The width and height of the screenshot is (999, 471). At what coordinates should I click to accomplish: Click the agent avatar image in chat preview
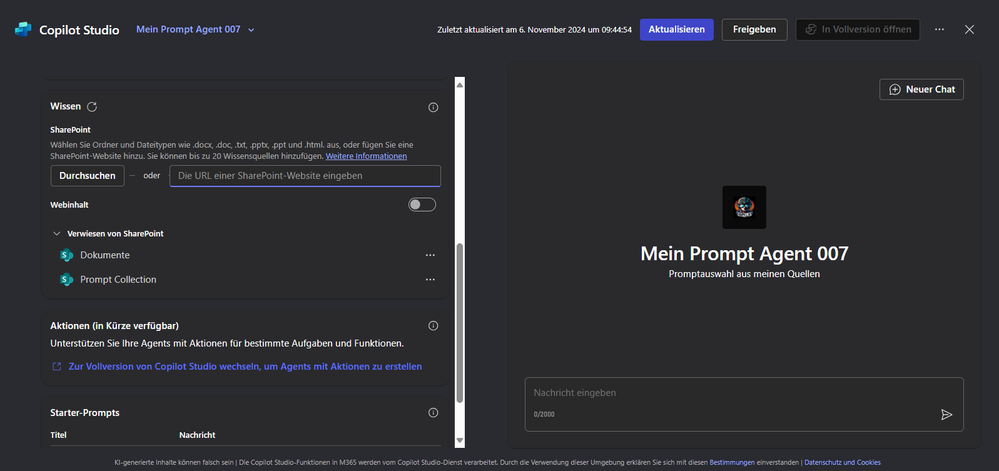[x=744, y=207]
